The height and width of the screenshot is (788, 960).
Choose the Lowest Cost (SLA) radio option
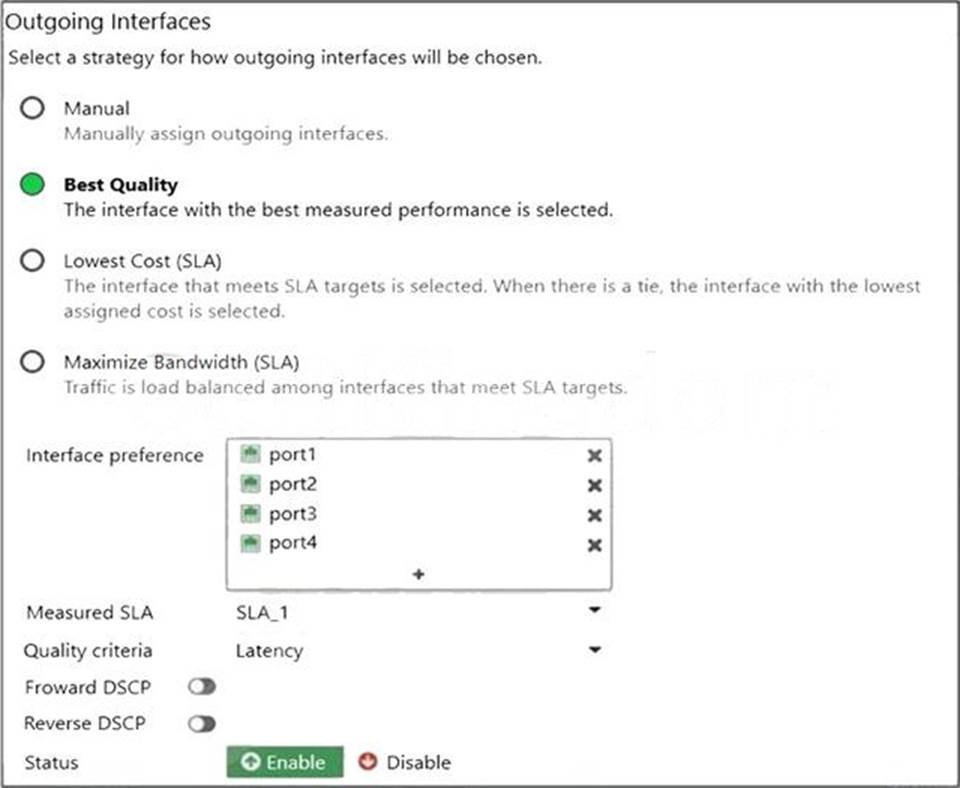tap(33, 261)
